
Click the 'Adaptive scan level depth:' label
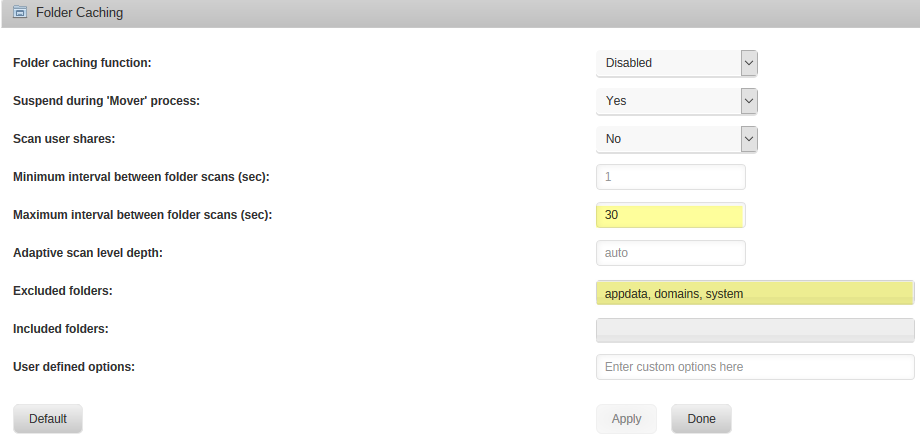tap(87, 253)
